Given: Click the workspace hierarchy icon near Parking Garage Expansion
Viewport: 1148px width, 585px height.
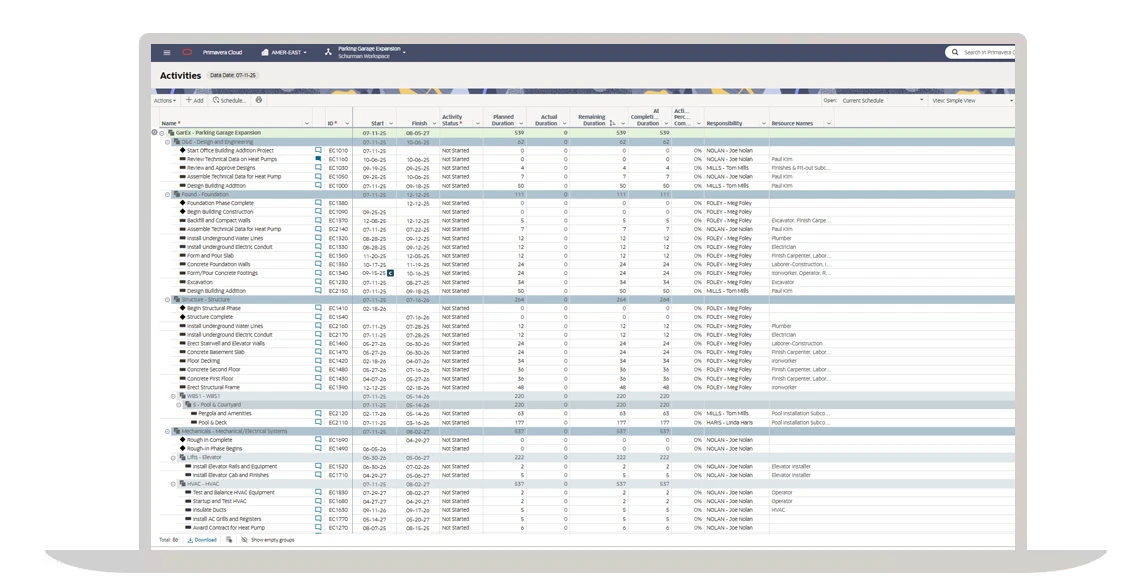Looking at the screenshot, I should 327,50.
